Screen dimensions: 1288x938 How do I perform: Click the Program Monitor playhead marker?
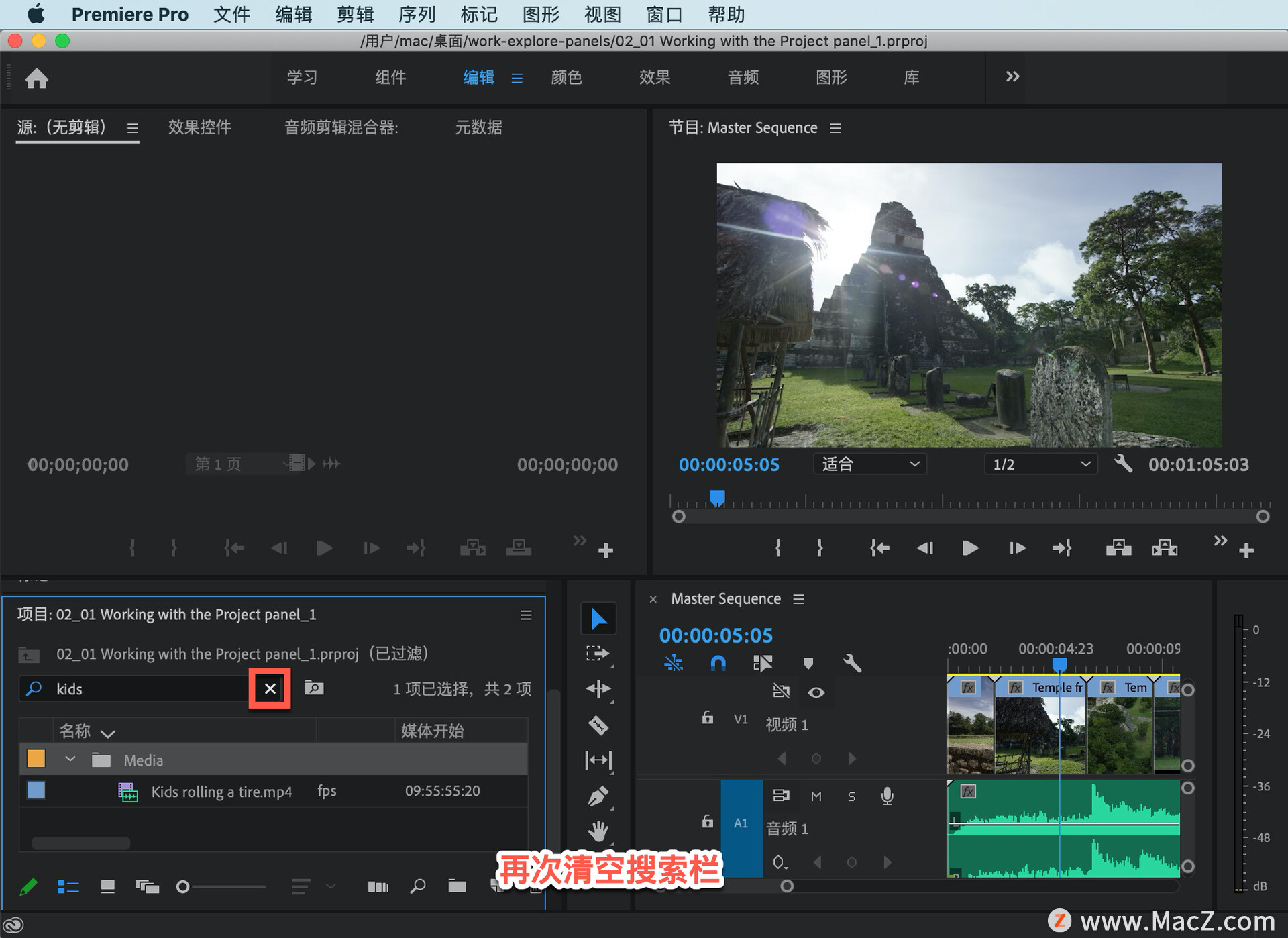(x=717, y=499)
